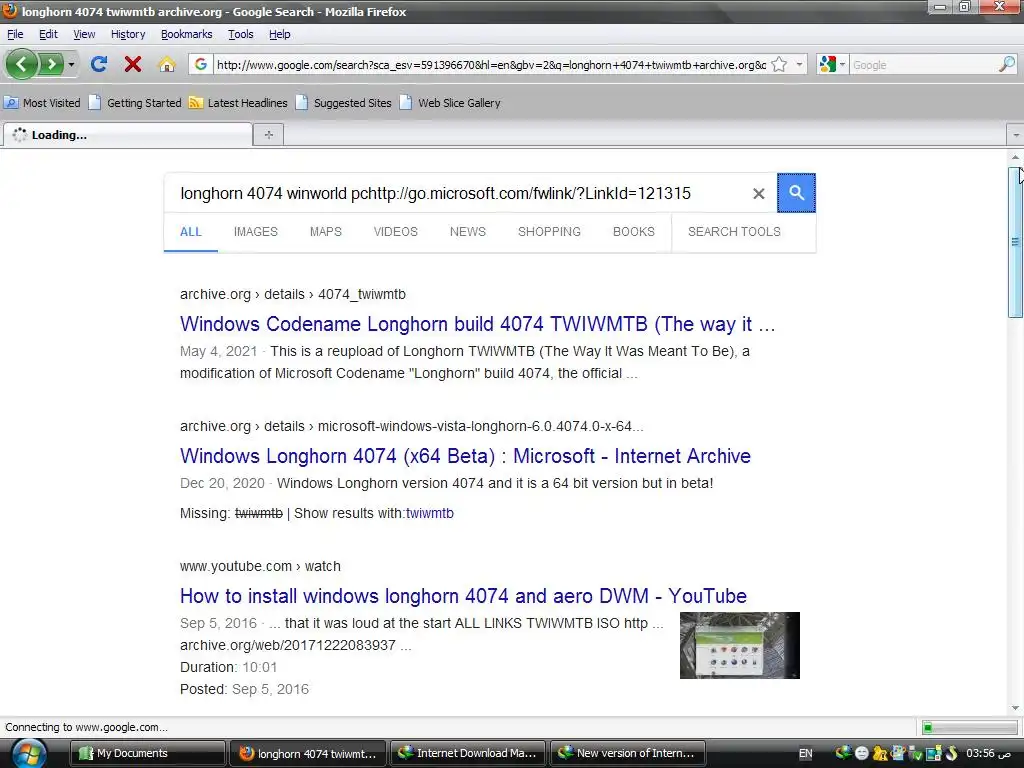The width and height of the screenshot is (1024, 768).
Task: Open the Latest Headlines feed bookmark
Action: (238, 103)
